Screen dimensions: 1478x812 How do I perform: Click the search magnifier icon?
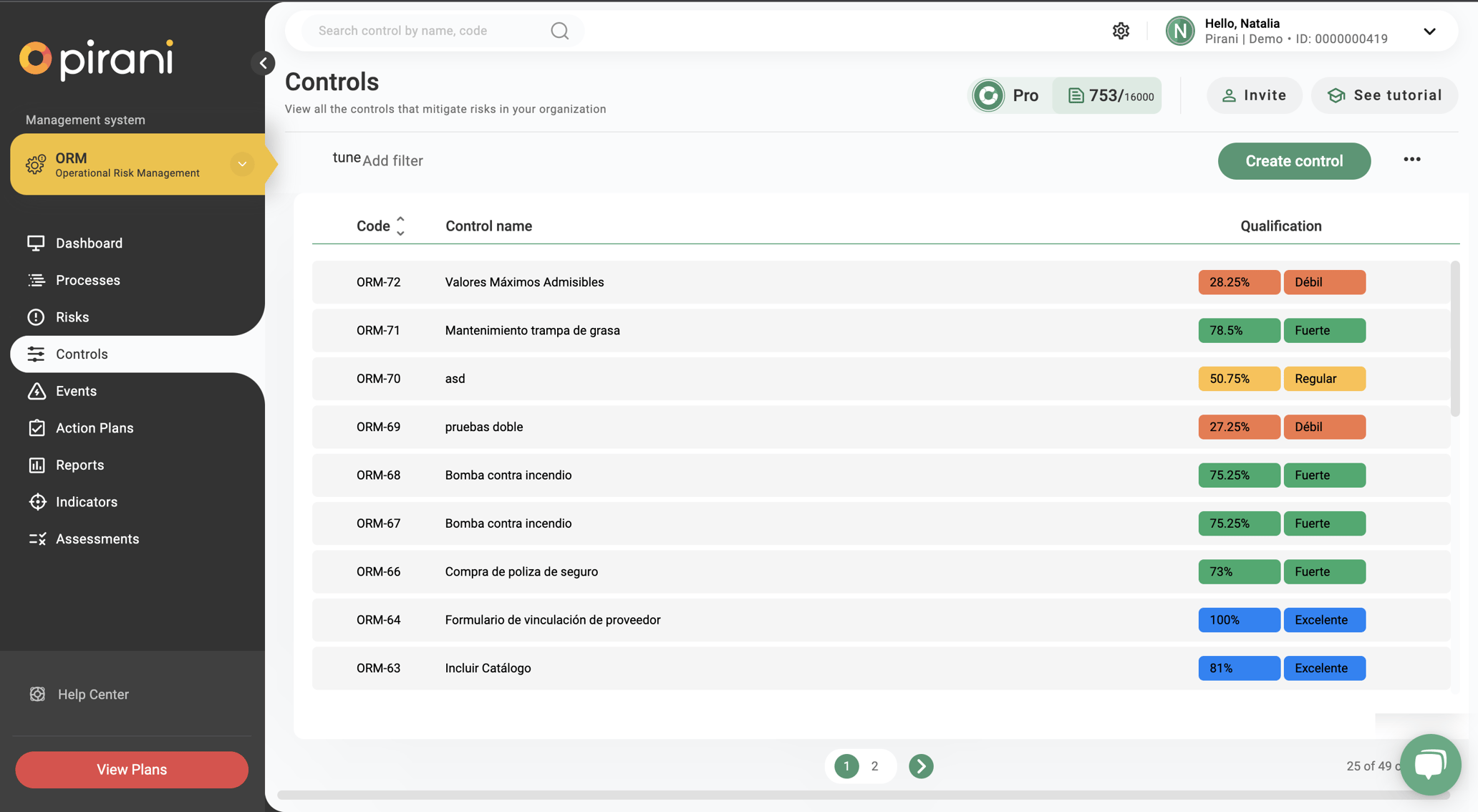pyautogui.click(x=560, y=31)
